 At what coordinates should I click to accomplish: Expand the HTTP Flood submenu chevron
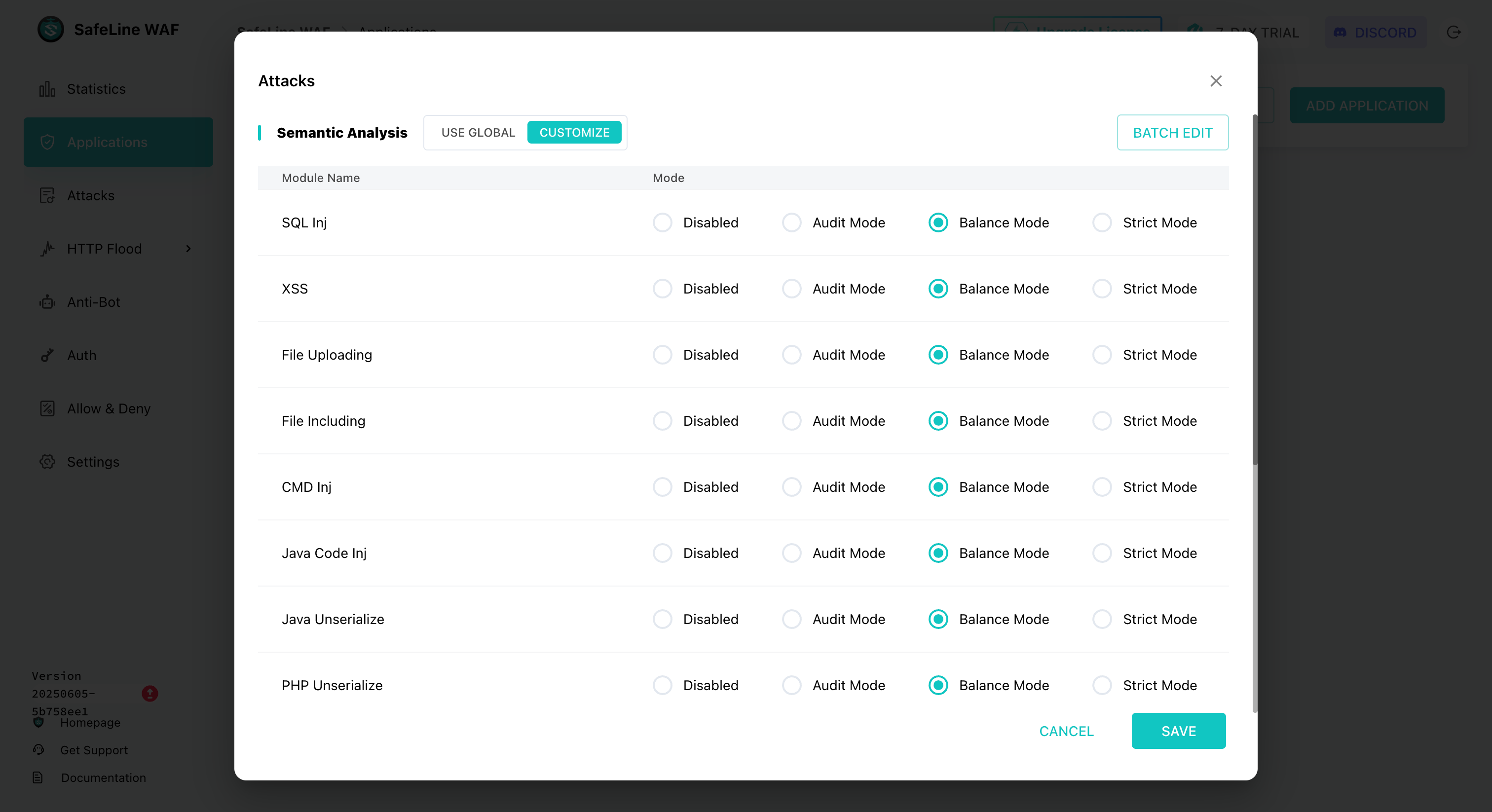tap(188, 249)
